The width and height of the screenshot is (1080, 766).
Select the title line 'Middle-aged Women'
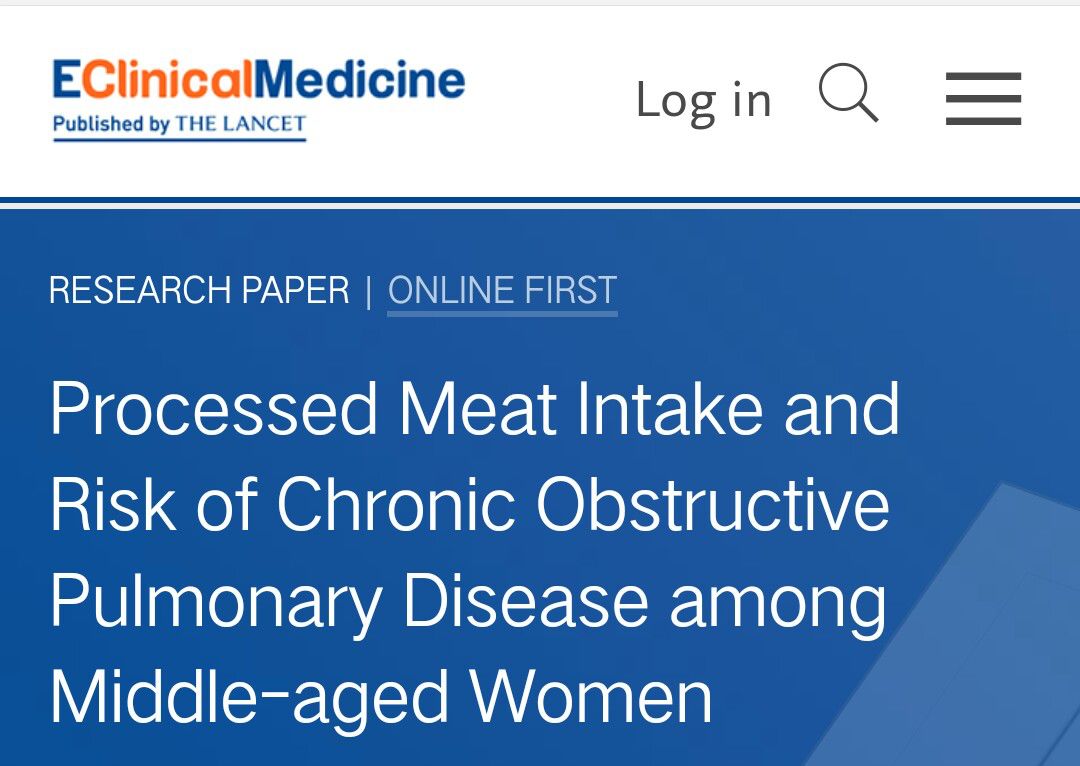tap(381, 697)
